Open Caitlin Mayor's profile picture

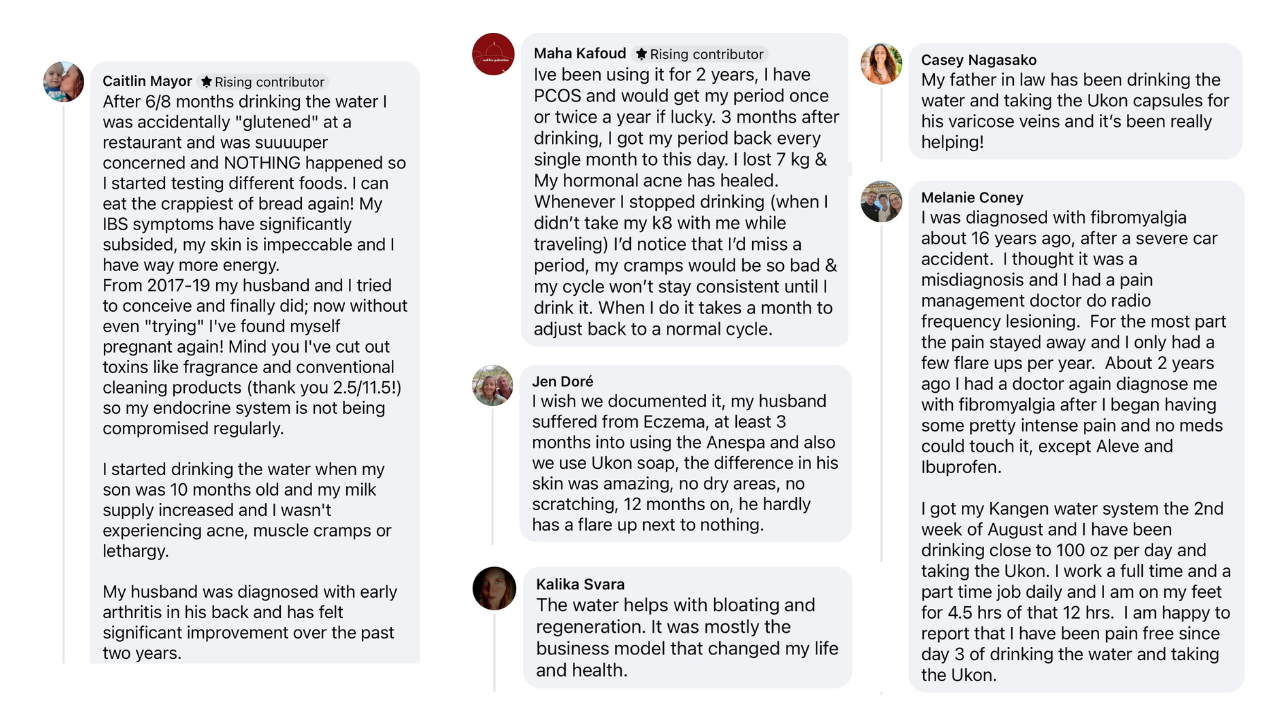tap(64, 82)
